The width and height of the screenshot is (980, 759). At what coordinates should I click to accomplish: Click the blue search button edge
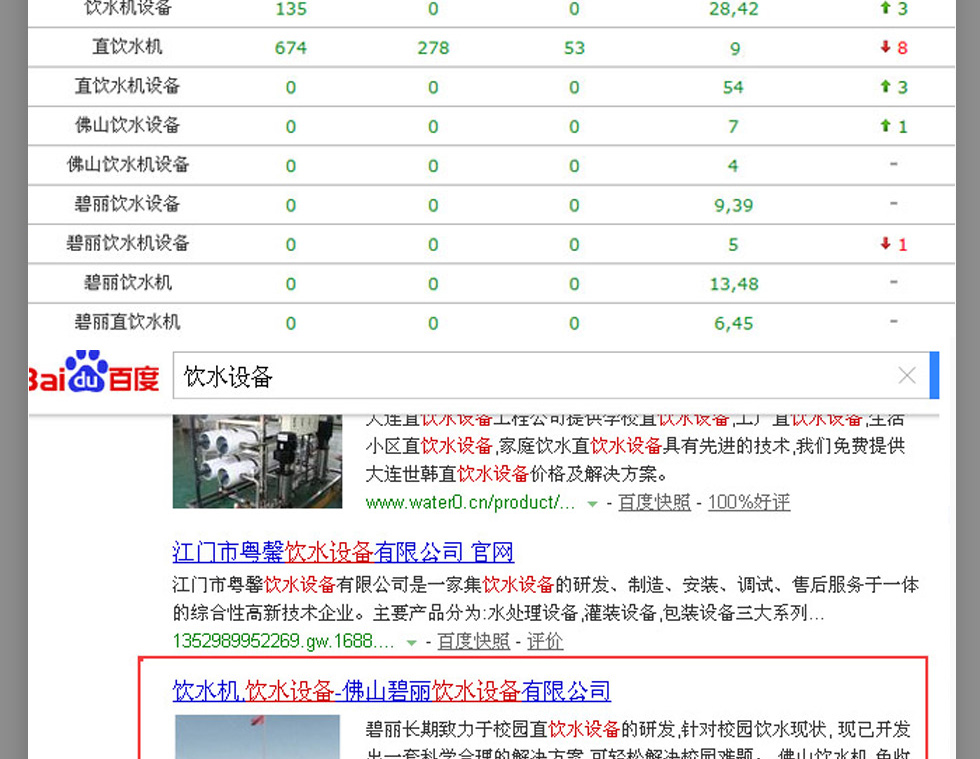[934, 375]
